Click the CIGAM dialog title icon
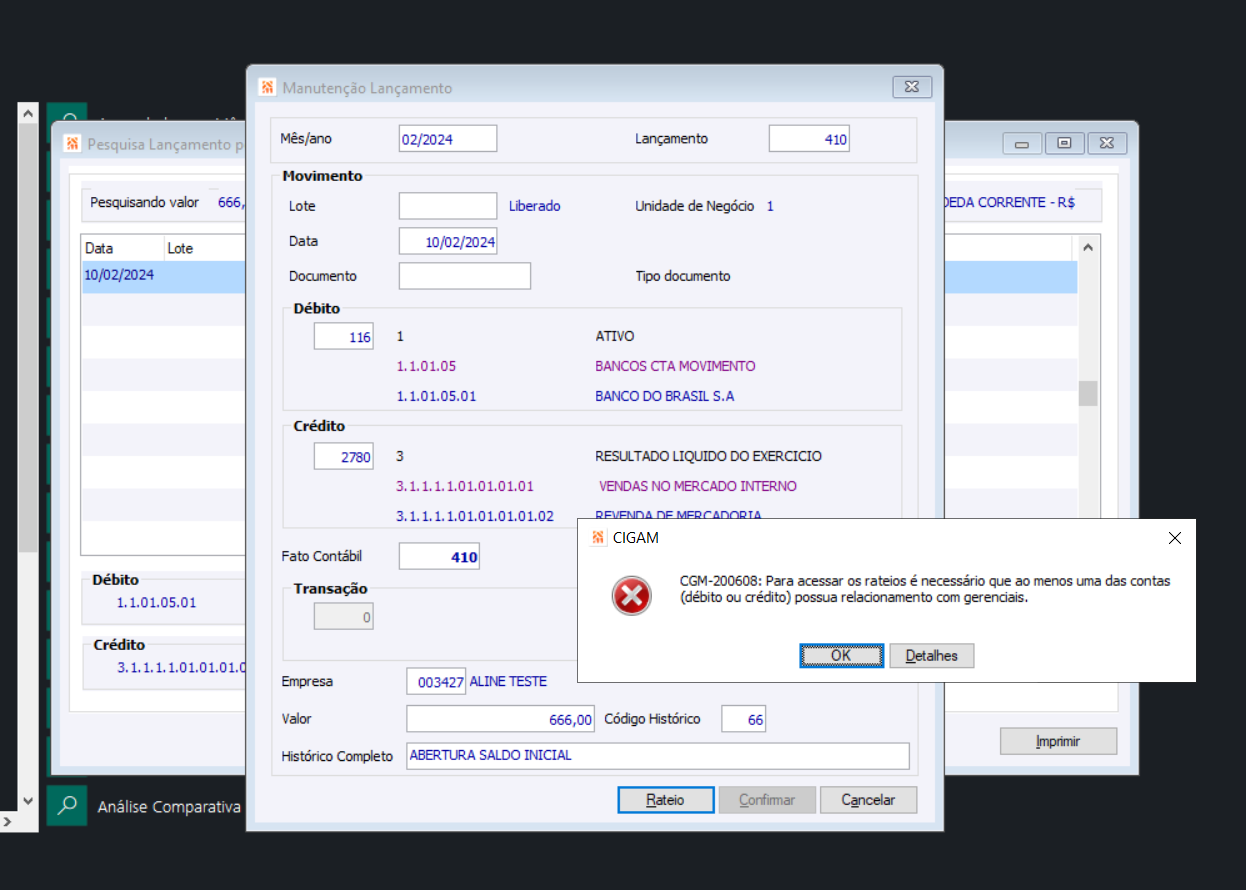 [x=598, y=538]
